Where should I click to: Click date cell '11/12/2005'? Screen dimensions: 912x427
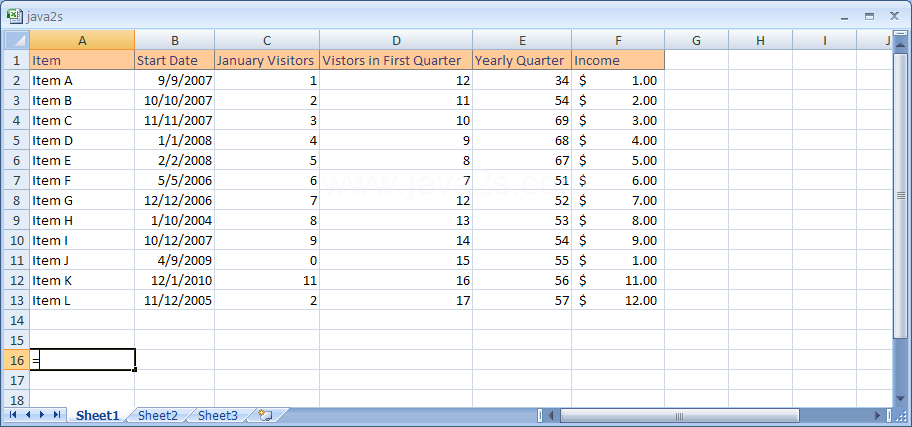point(174,300)
